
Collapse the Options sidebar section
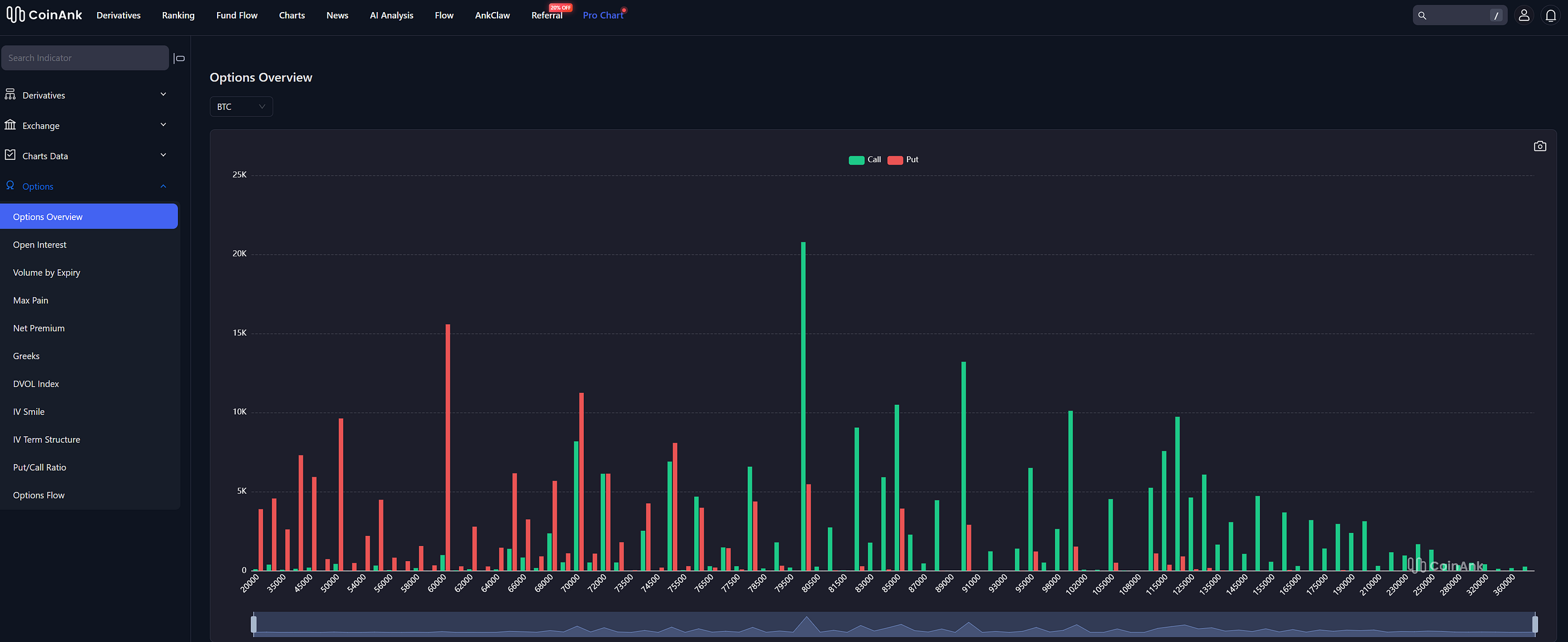coord(163,186)
